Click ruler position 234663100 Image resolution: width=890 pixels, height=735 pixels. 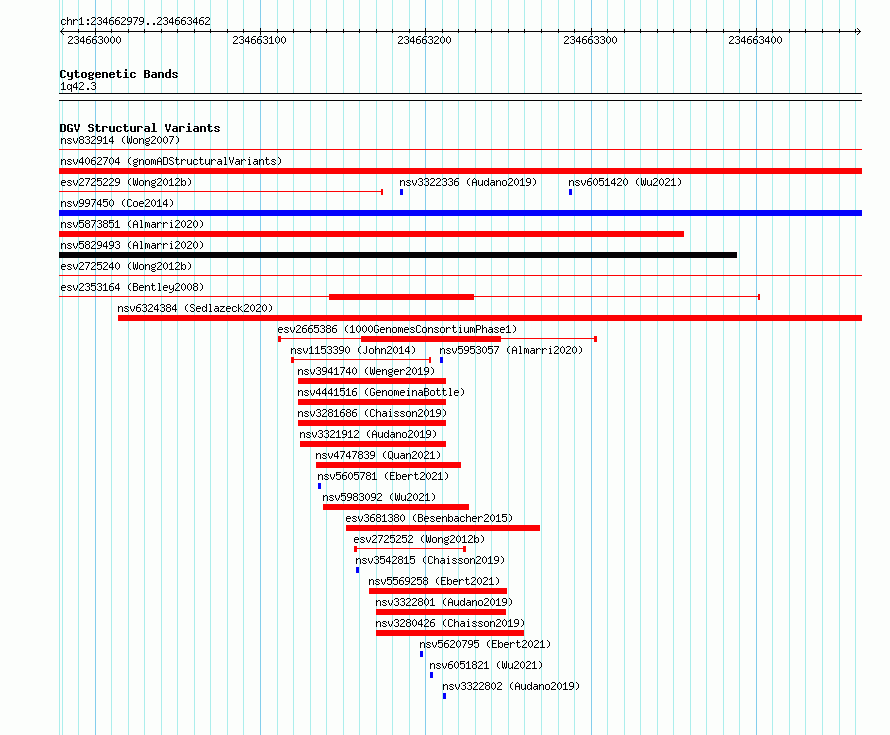pyautogui.click(x=259, y=40)
